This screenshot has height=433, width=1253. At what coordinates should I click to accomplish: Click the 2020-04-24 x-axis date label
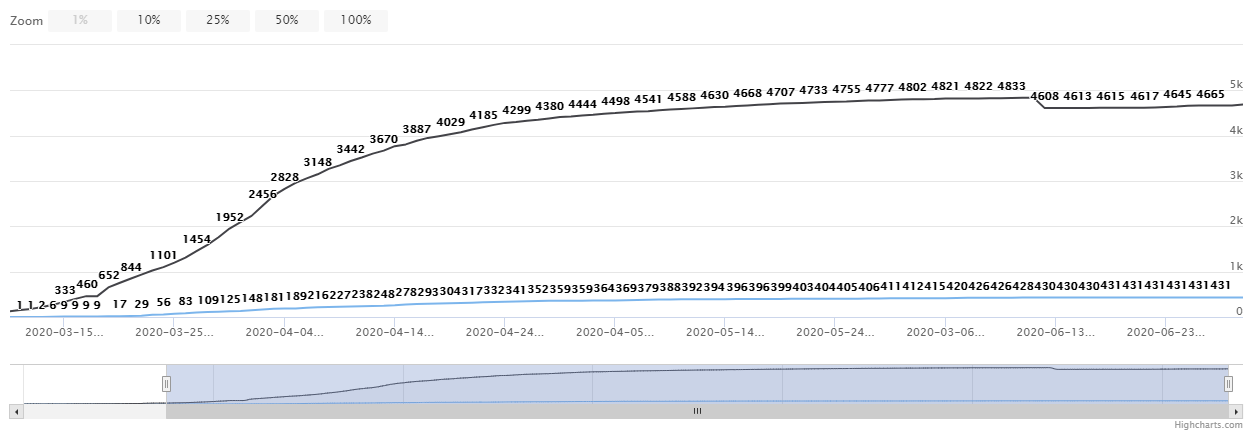point(505,332)
